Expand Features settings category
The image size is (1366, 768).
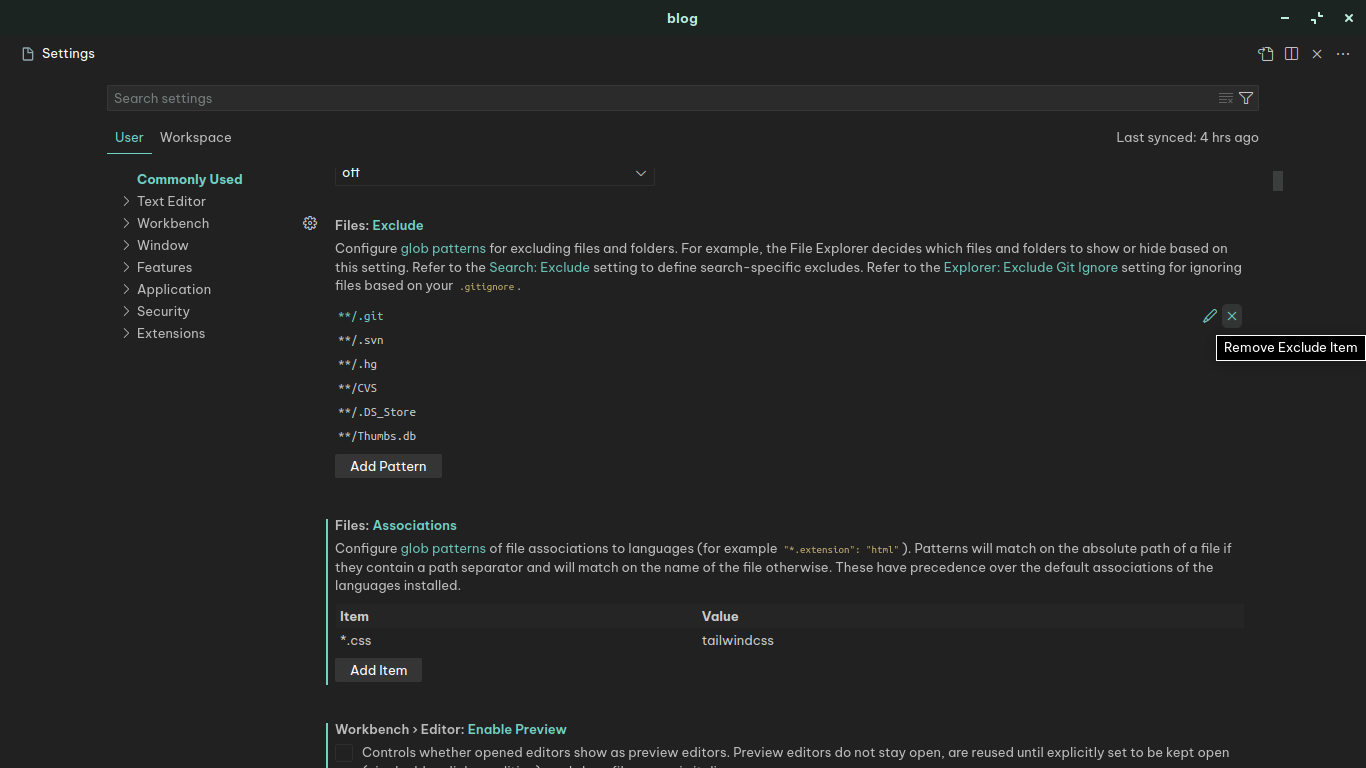(126, 267)
